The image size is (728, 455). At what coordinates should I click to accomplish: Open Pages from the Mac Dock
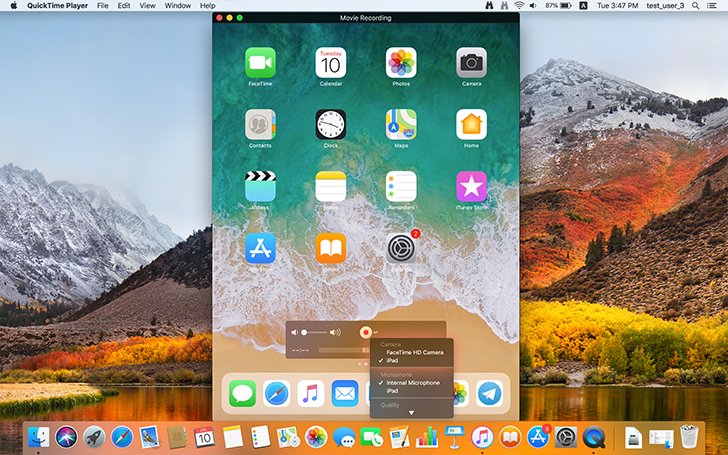[399, 437]
